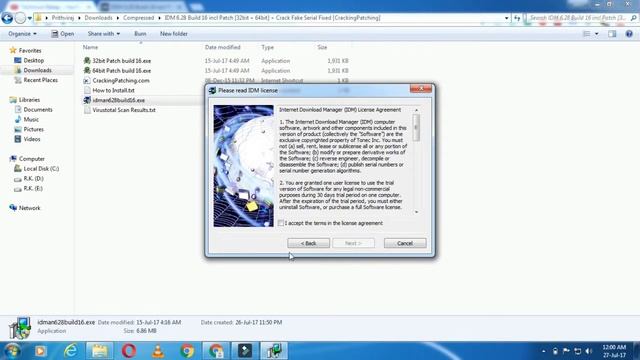This screenshot has width=640, height=360.
Task: Select How to Install.txt file
Action: (x=109, y=90)
